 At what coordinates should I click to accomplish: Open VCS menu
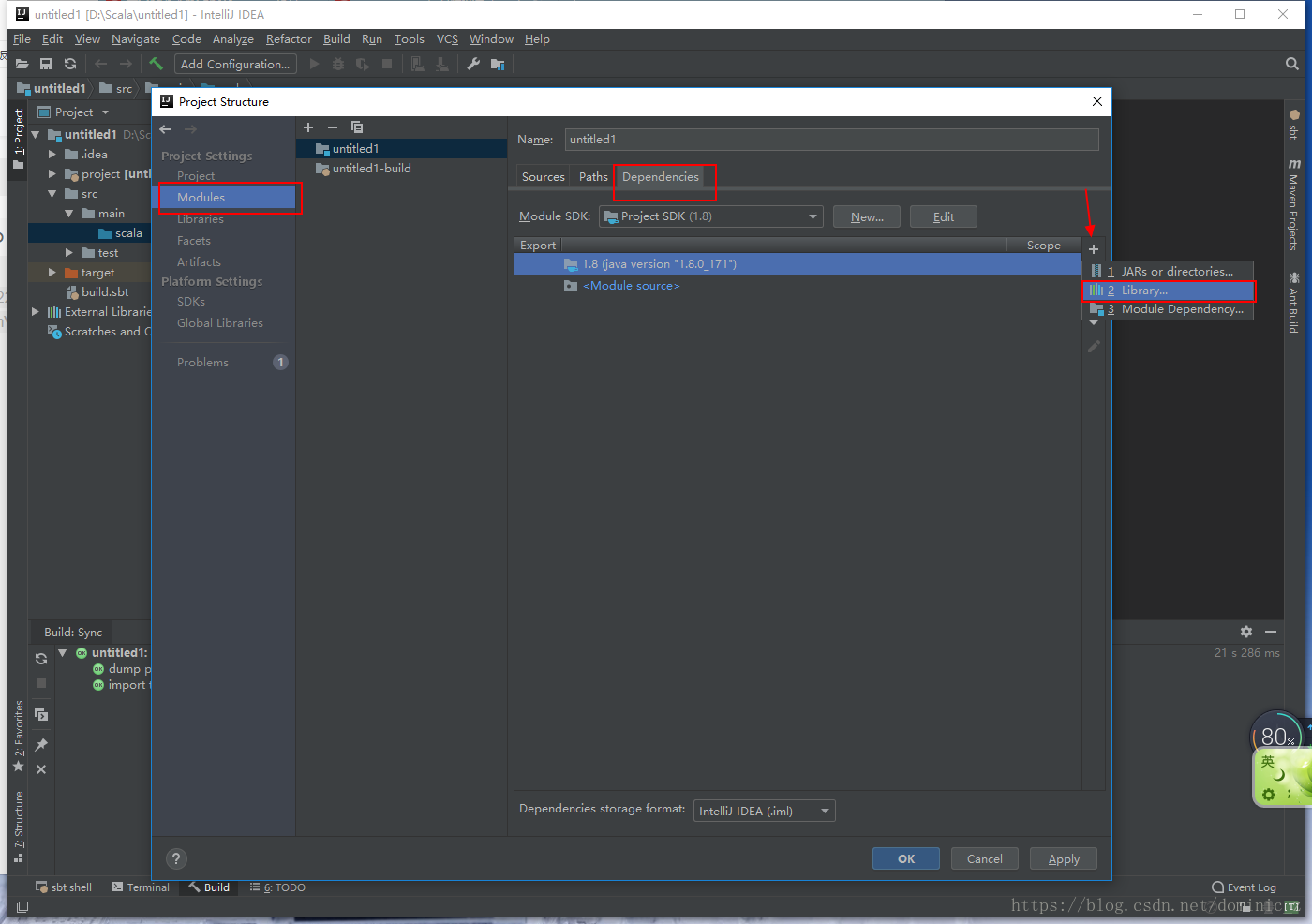(x=448, y=39)
